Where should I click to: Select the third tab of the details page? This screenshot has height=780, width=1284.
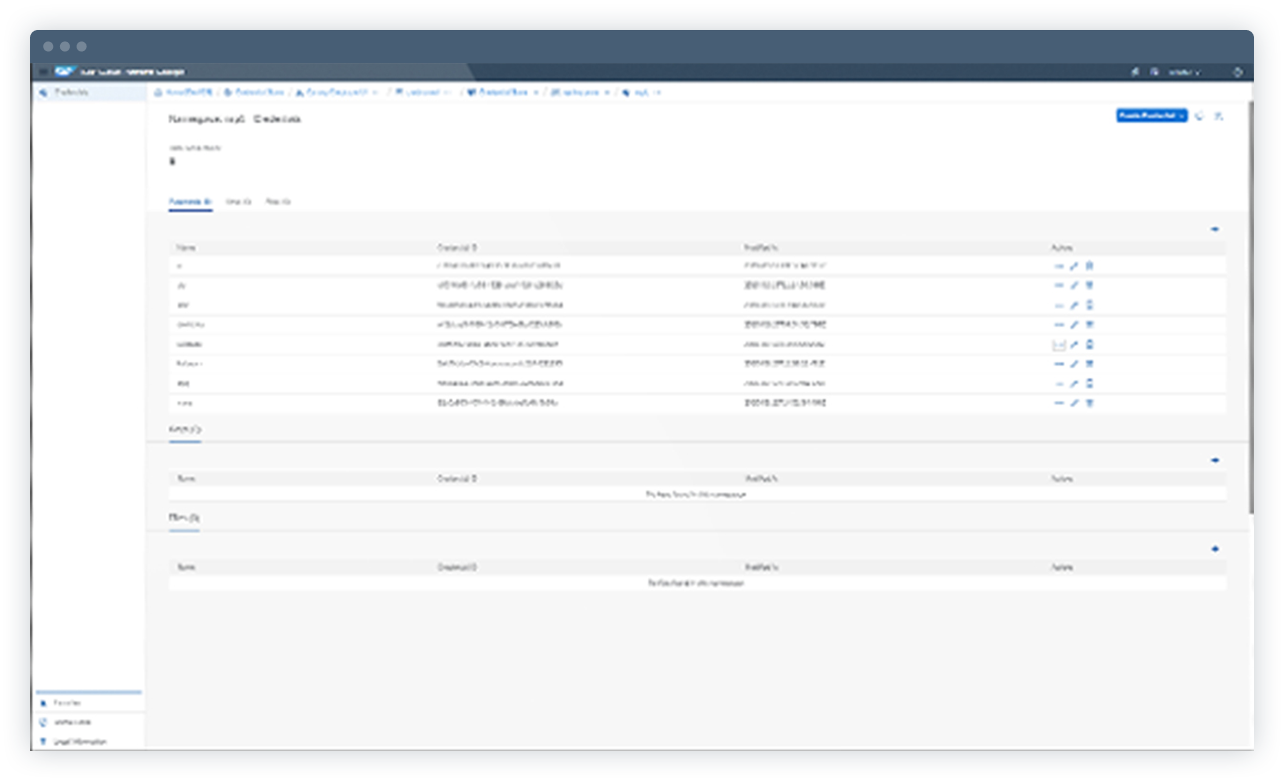pos(279,200)
